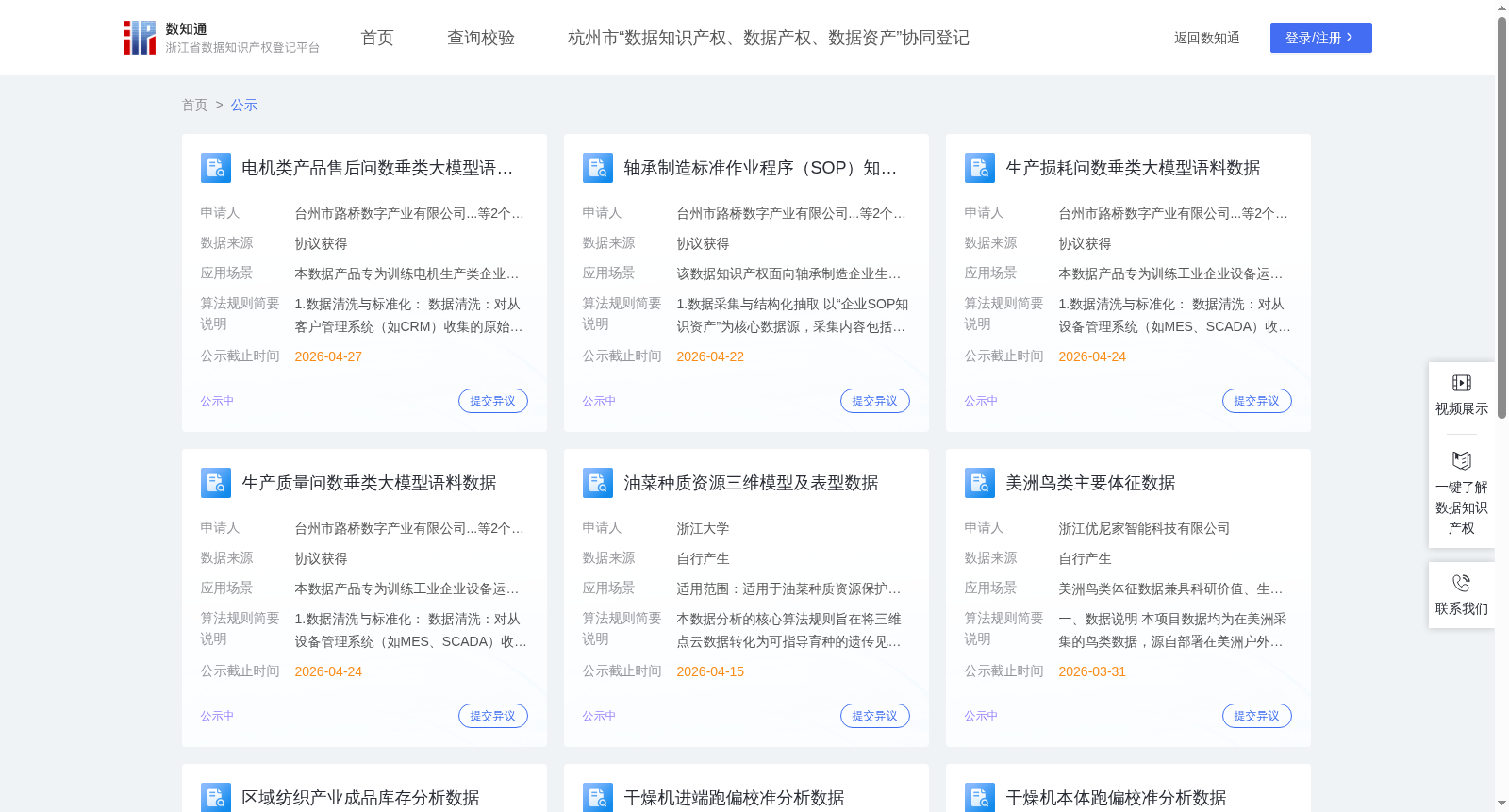Open title 轴承制造标准作业程序（SOP）知
The height and width of the screenshot is (812, 1509).
[760, 168]
